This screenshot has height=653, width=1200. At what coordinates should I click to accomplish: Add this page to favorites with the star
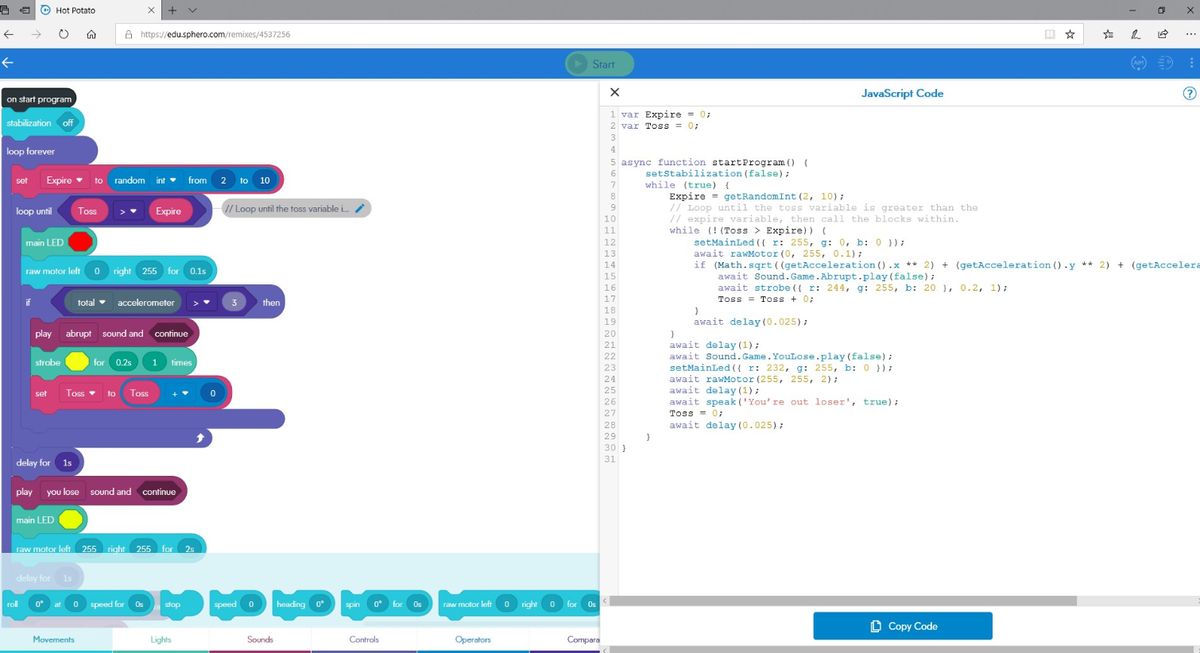coord(1069,34)
